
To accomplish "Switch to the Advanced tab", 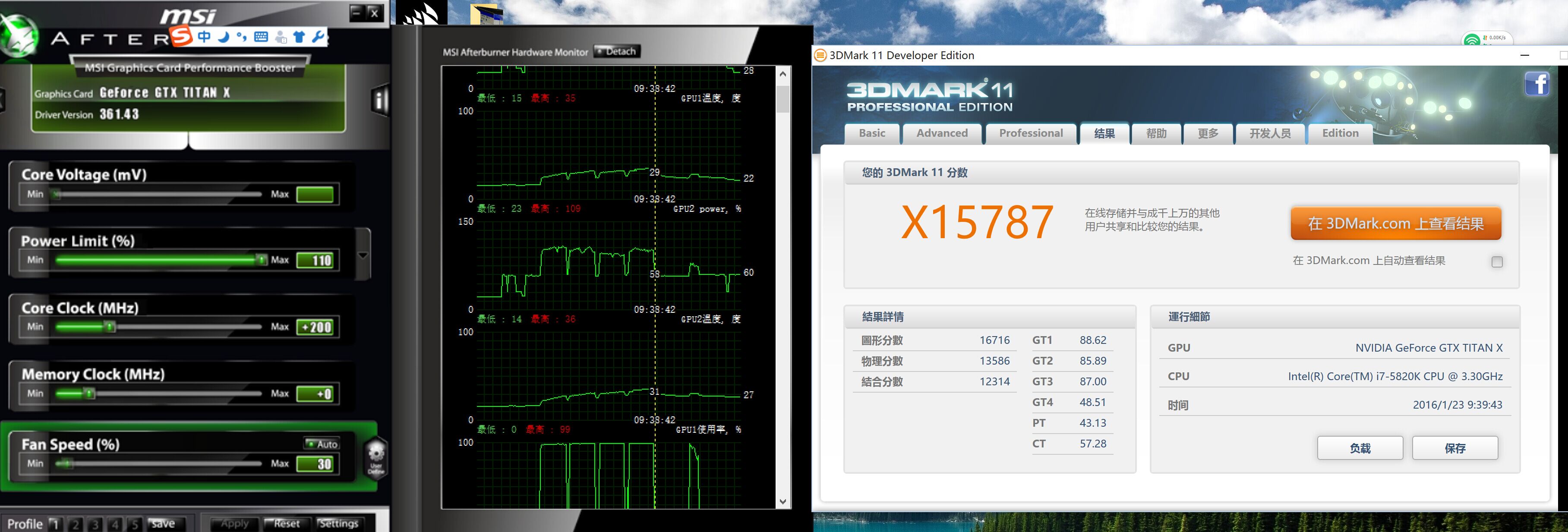I will tap(942, 133).
